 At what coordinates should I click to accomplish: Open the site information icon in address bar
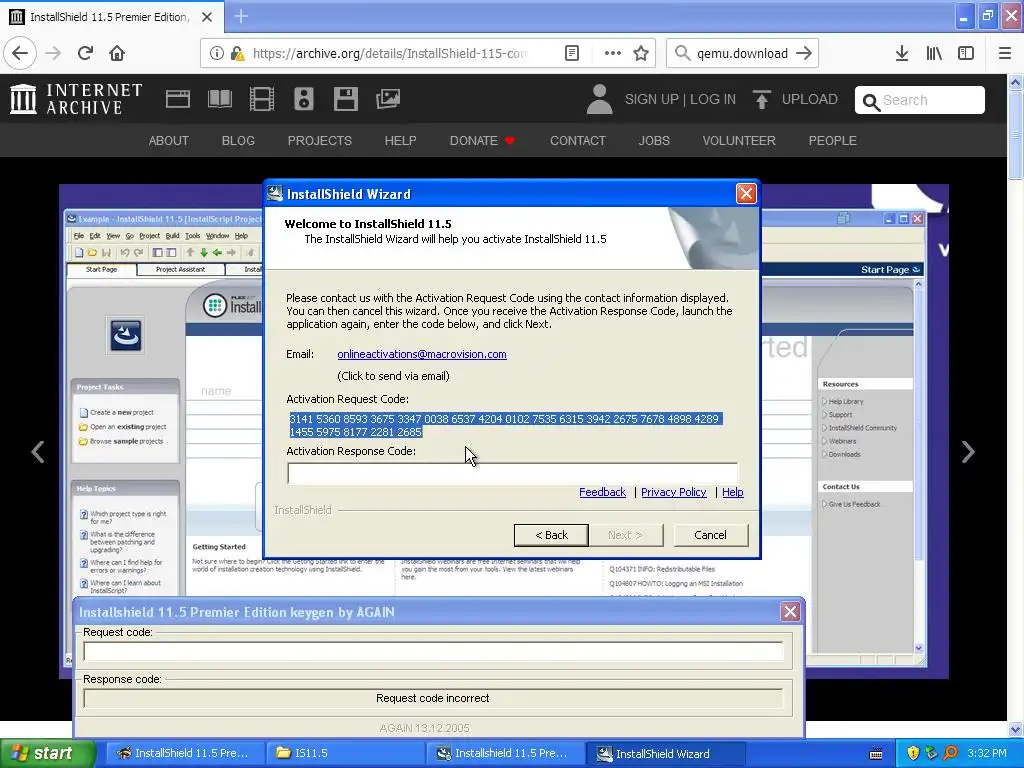[217, 54]
